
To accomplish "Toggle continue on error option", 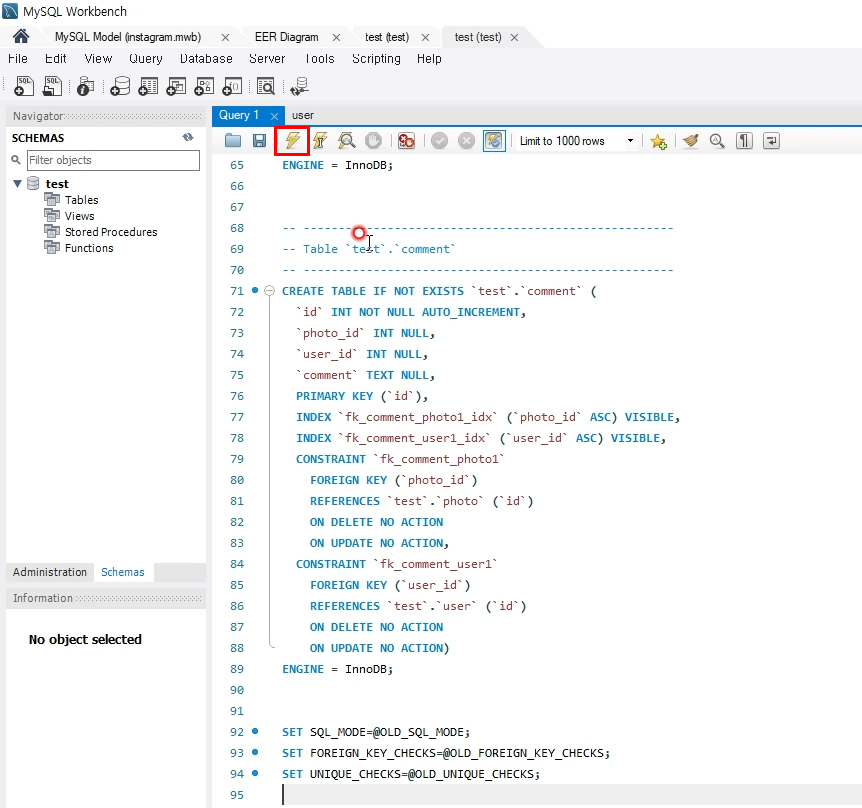I will (x=406, y=141).
